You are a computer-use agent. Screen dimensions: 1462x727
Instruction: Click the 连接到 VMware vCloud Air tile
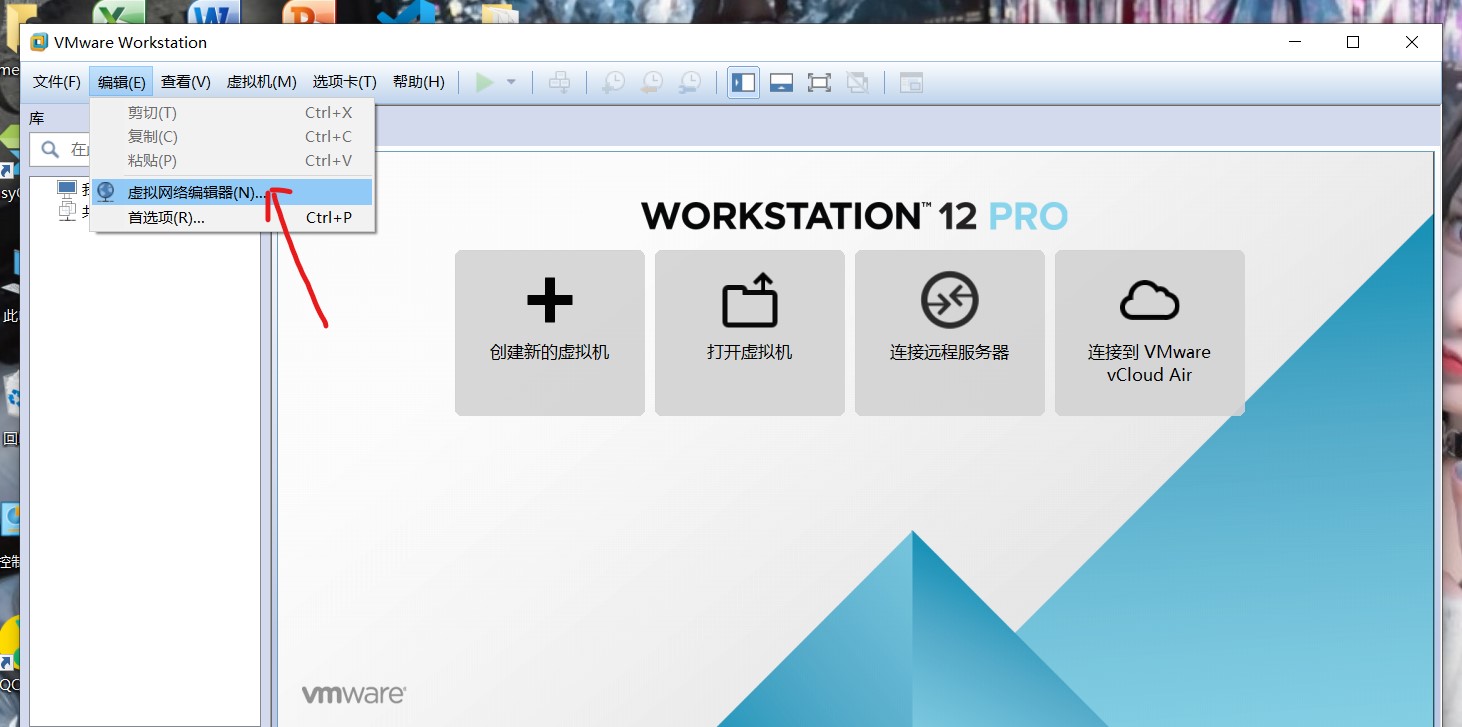click(1150, 332)
